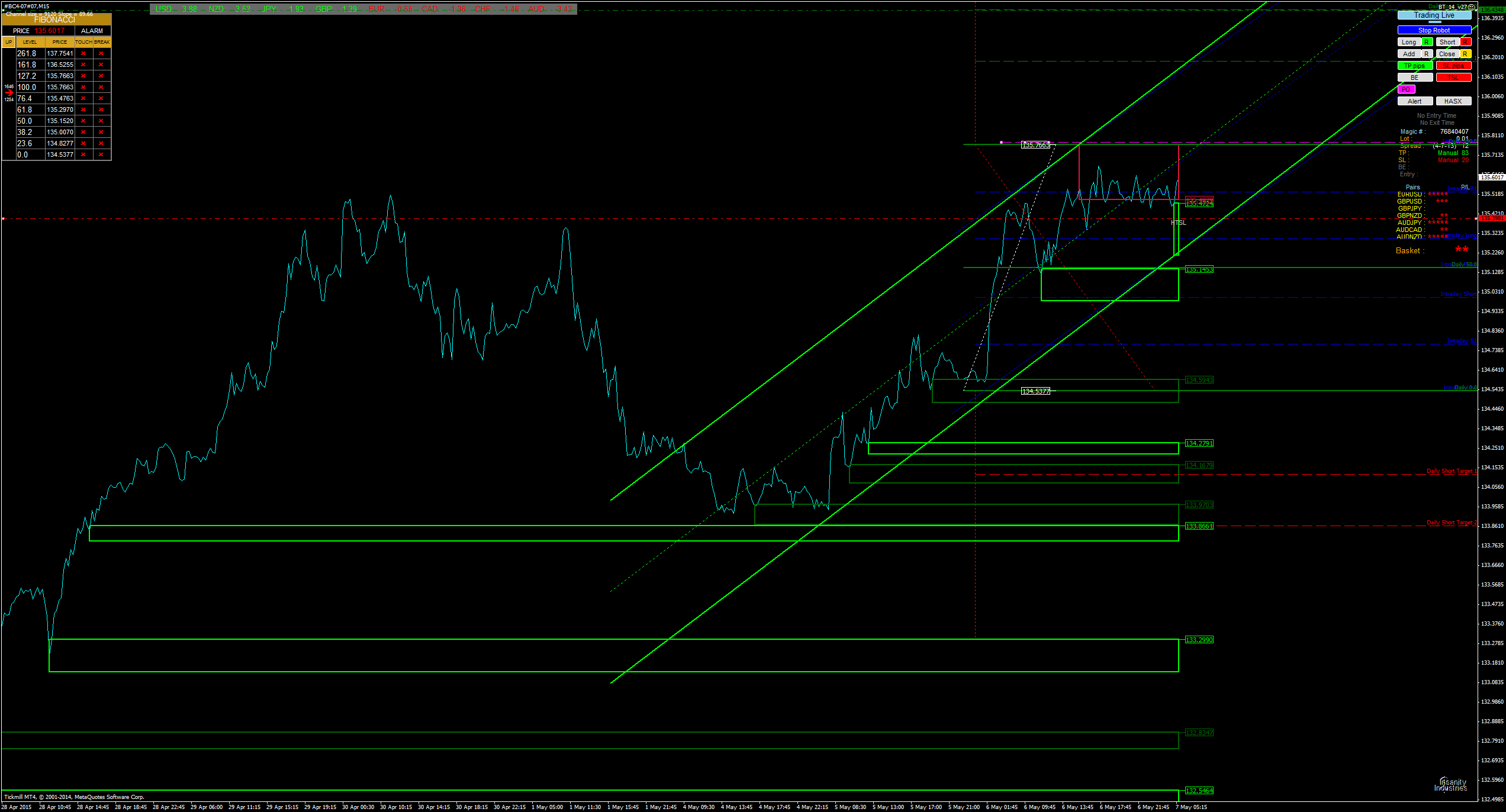The height and width of the screenshot is (812, 1506).
Task: Click the smiley face EA icon
Action: [x=1472, y=7]
